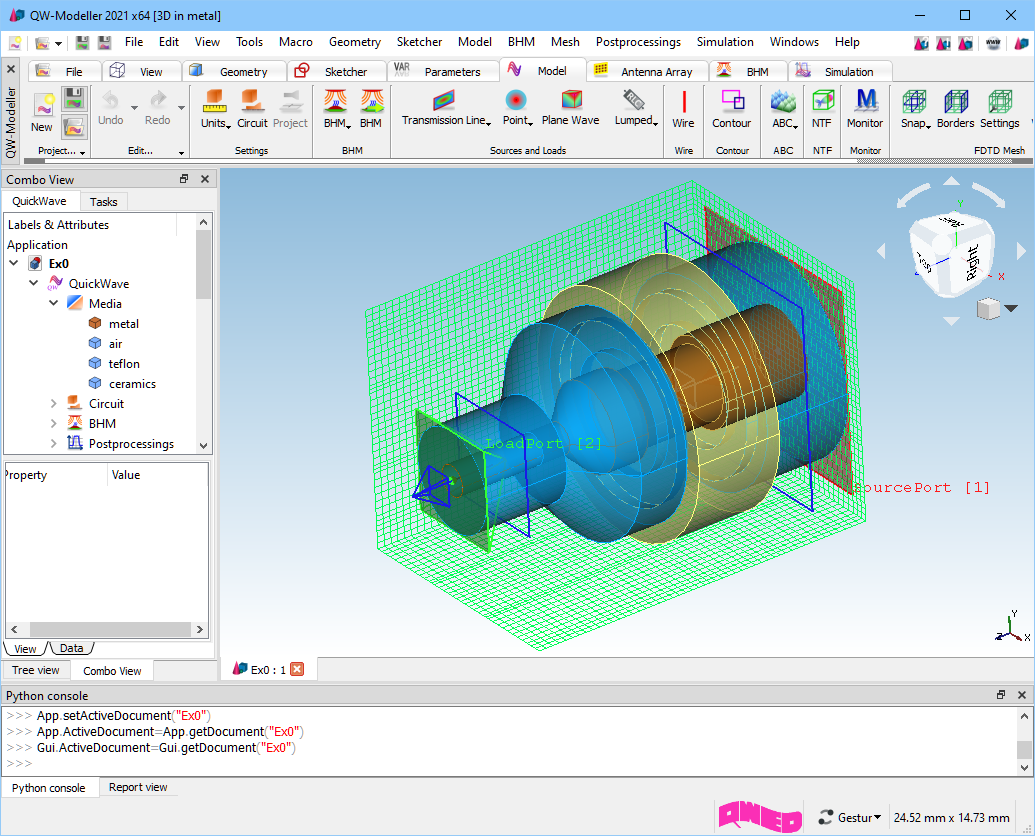Open the Geometry menu in menu bar
This screenshot has height=836, width=1035.
point(354,42)
